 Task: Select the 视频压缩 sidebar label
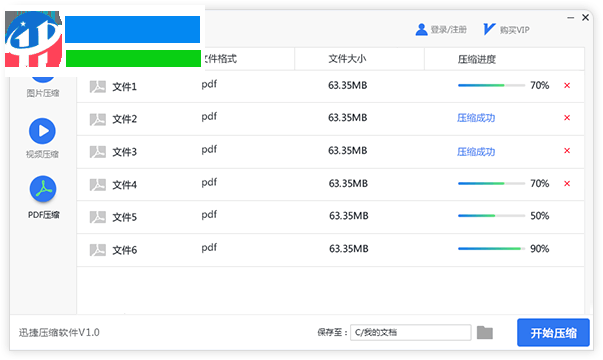click(42, 154)
